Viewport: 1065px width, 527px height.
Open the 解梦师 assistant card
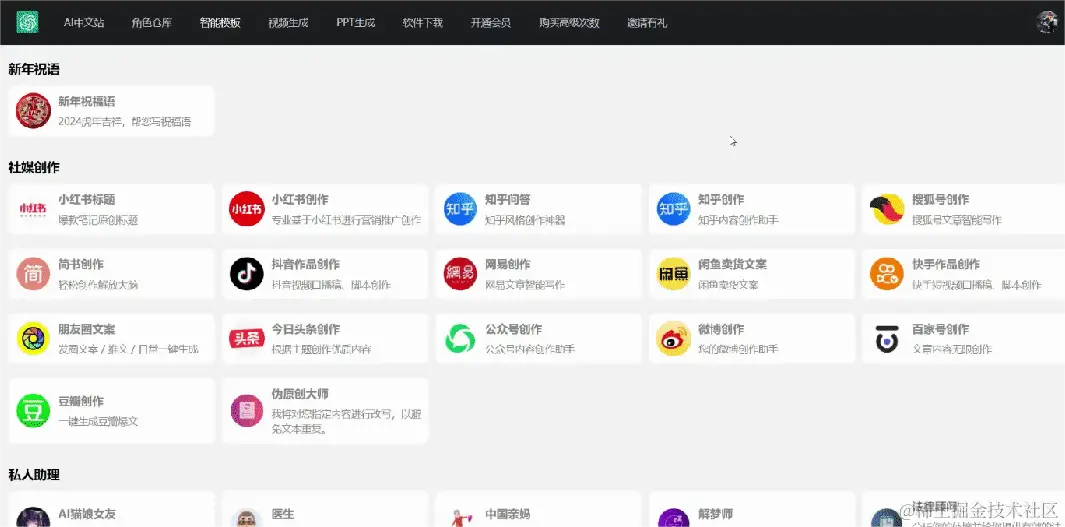tap(751, 509)
